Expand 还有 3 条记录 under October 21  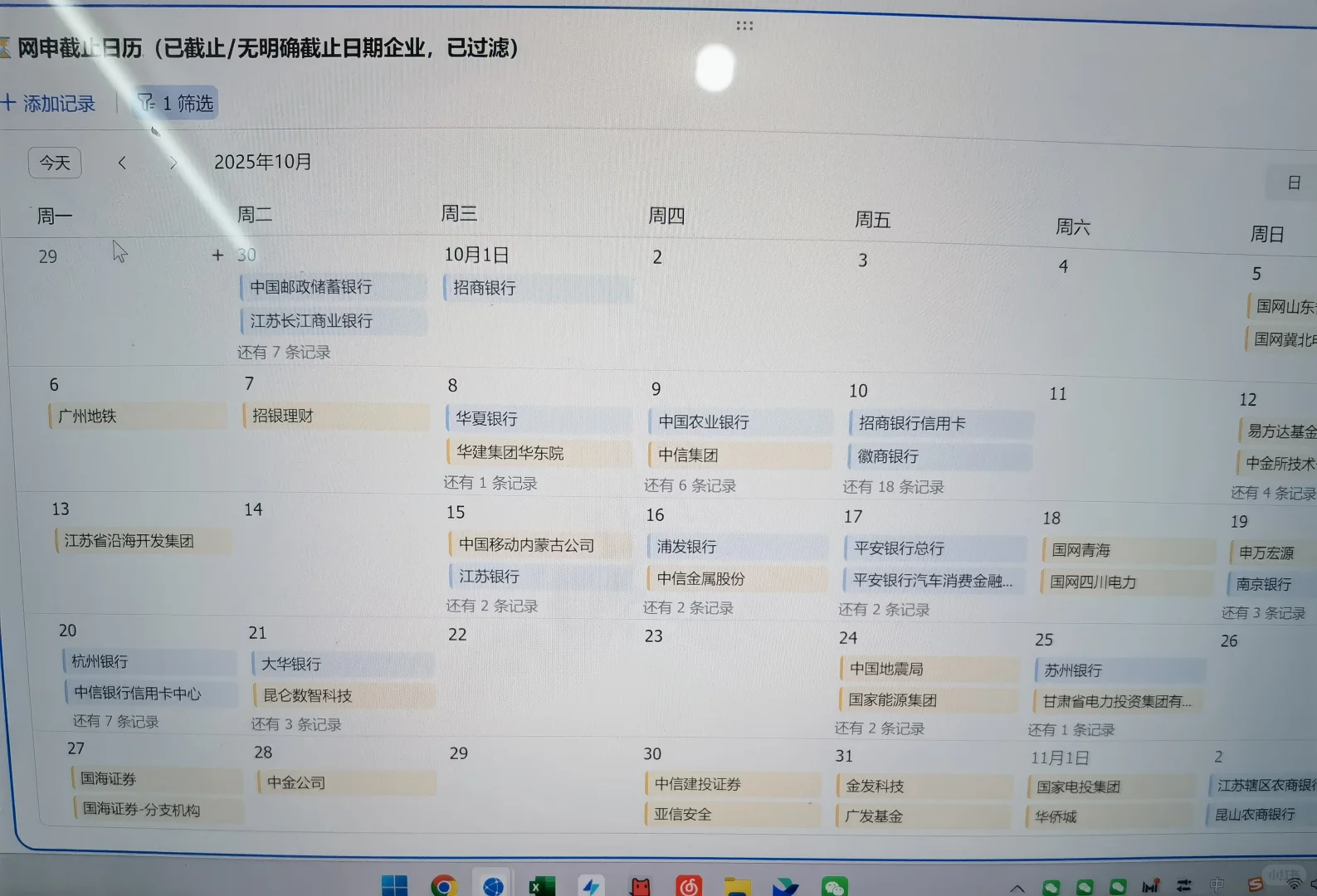296,724
